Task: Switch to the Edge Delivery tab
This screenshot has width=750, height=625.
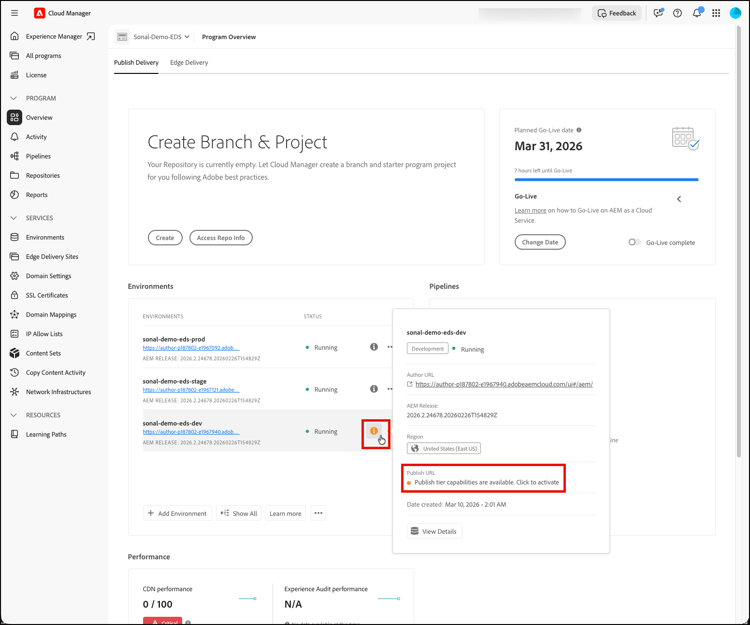Action: point(189,63)
